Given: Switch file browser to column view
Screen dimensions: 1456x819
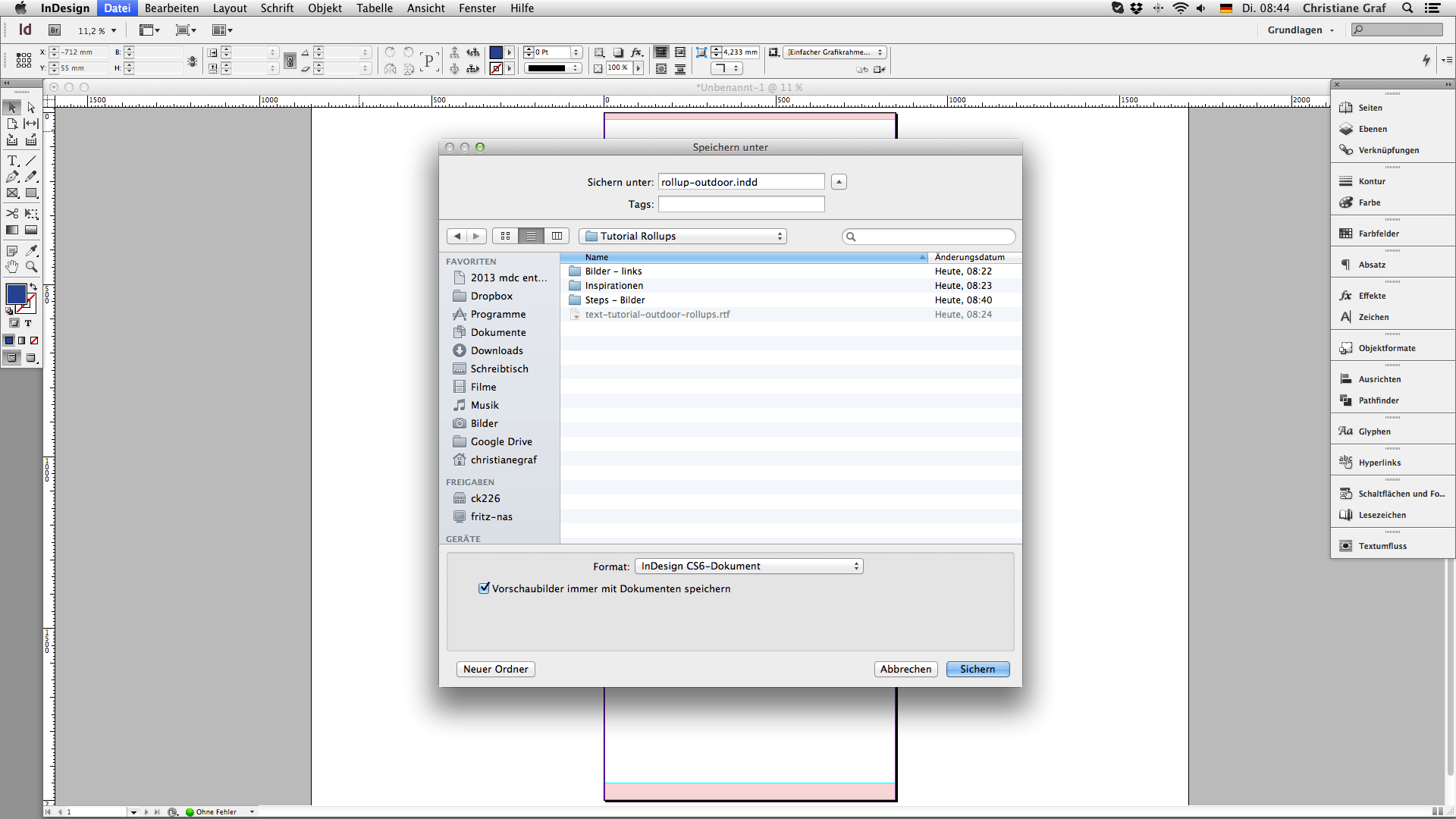Looking at the screenshot, I should (x=557, y=236).
